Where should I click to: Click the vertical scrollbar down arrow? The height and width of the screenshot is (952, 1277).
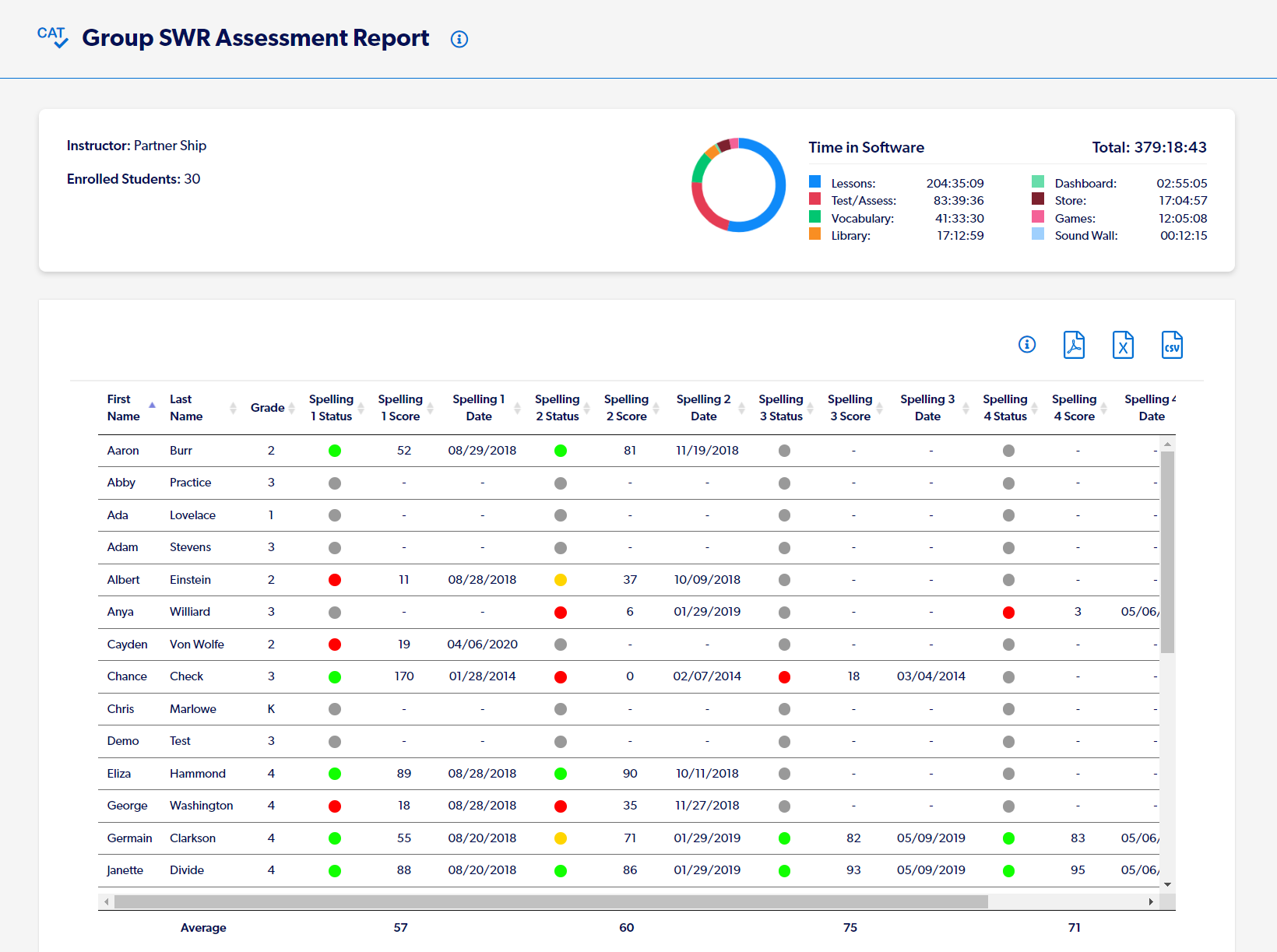coord(1167,884)
